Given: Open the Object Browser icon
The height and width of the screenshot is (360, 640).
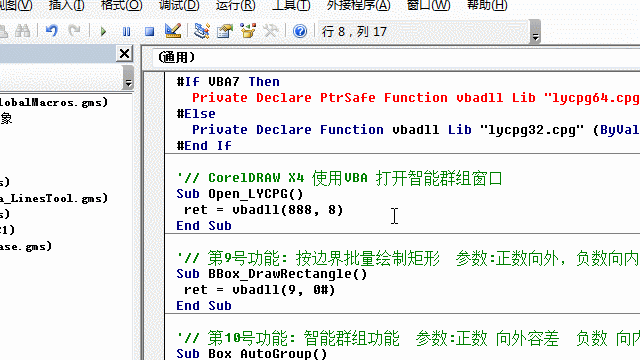Looking at the screenshot, I should 247,31.
